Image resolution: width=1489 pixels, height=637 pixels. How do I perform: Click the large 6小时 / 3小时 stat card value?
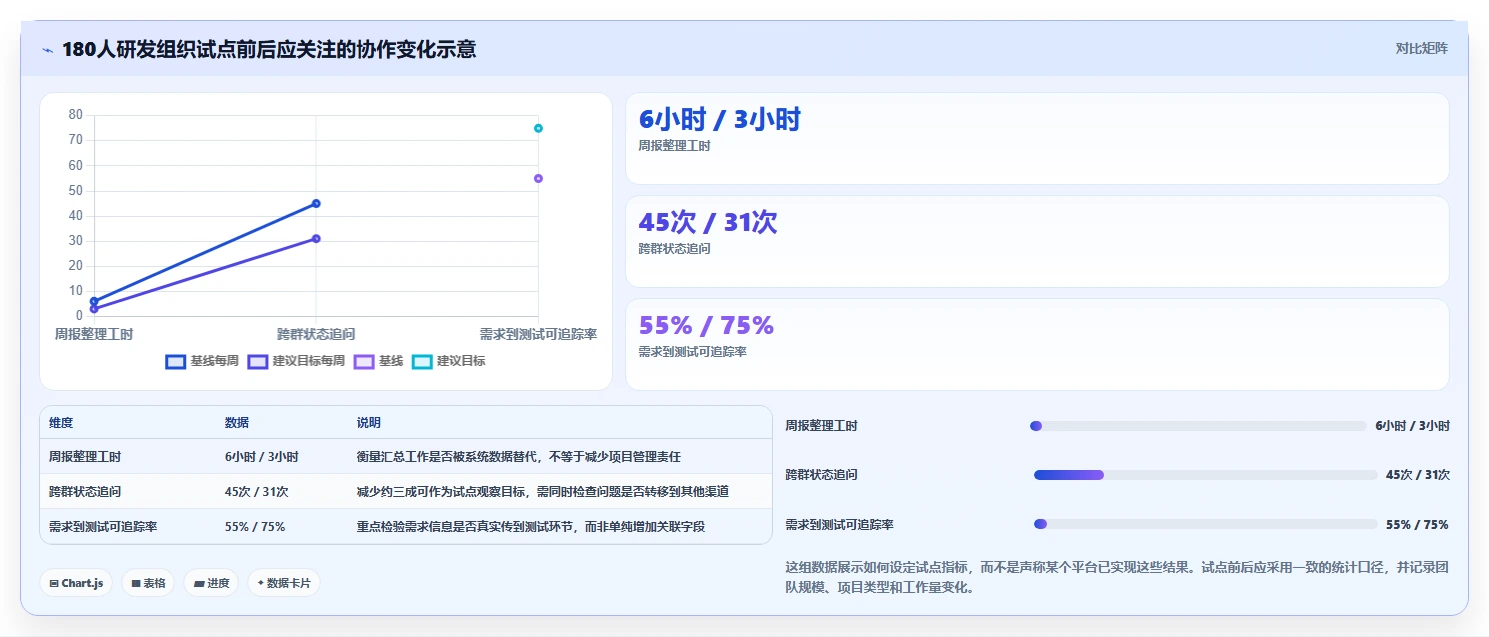(x=720, y=120)
